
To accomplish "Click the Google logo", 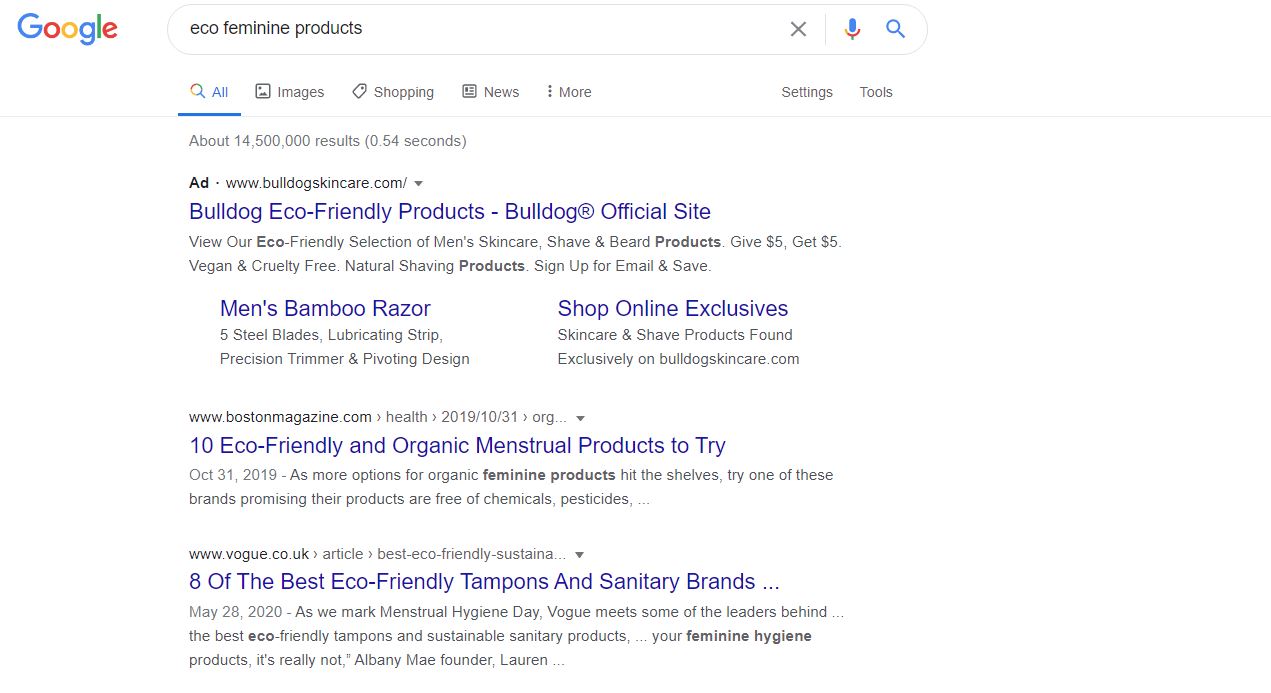I will tap(66, 28).
